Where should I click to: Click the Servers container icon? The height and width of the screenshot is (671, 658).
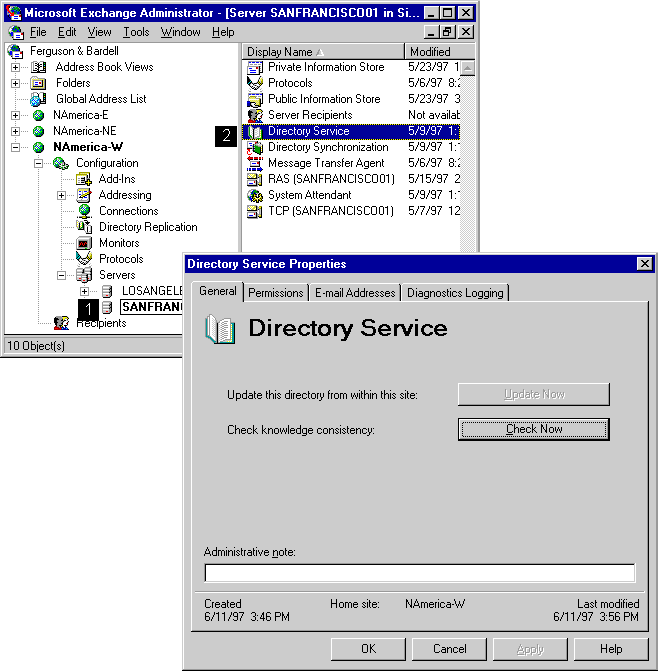click(84, 275)
